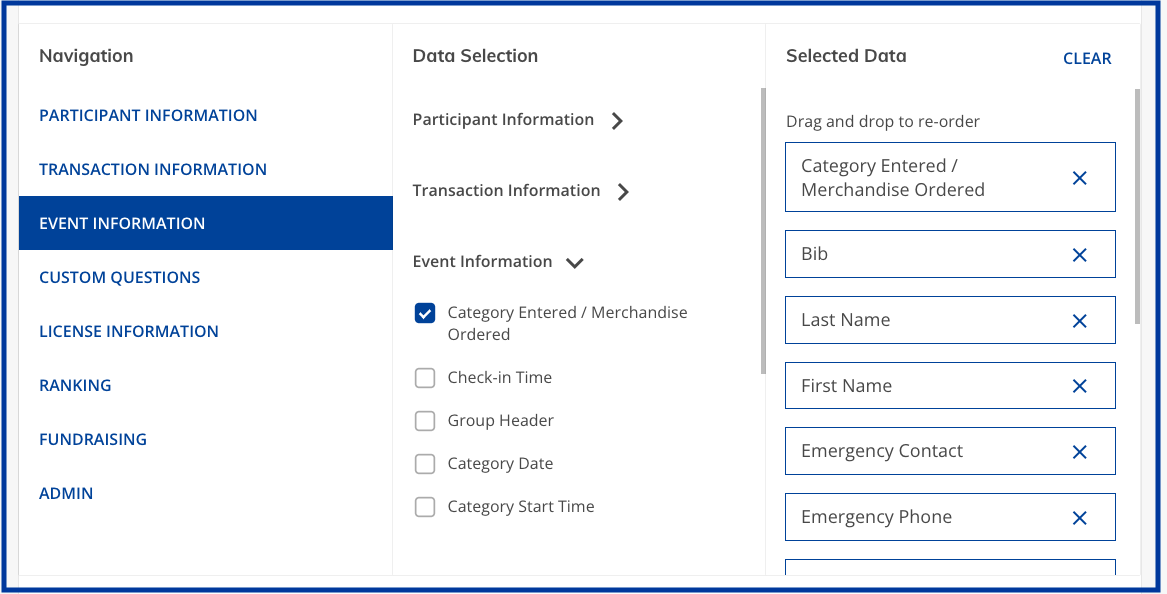
Task: Remove Emergency Phone from Selected Data
Action: click(1079, 518)
